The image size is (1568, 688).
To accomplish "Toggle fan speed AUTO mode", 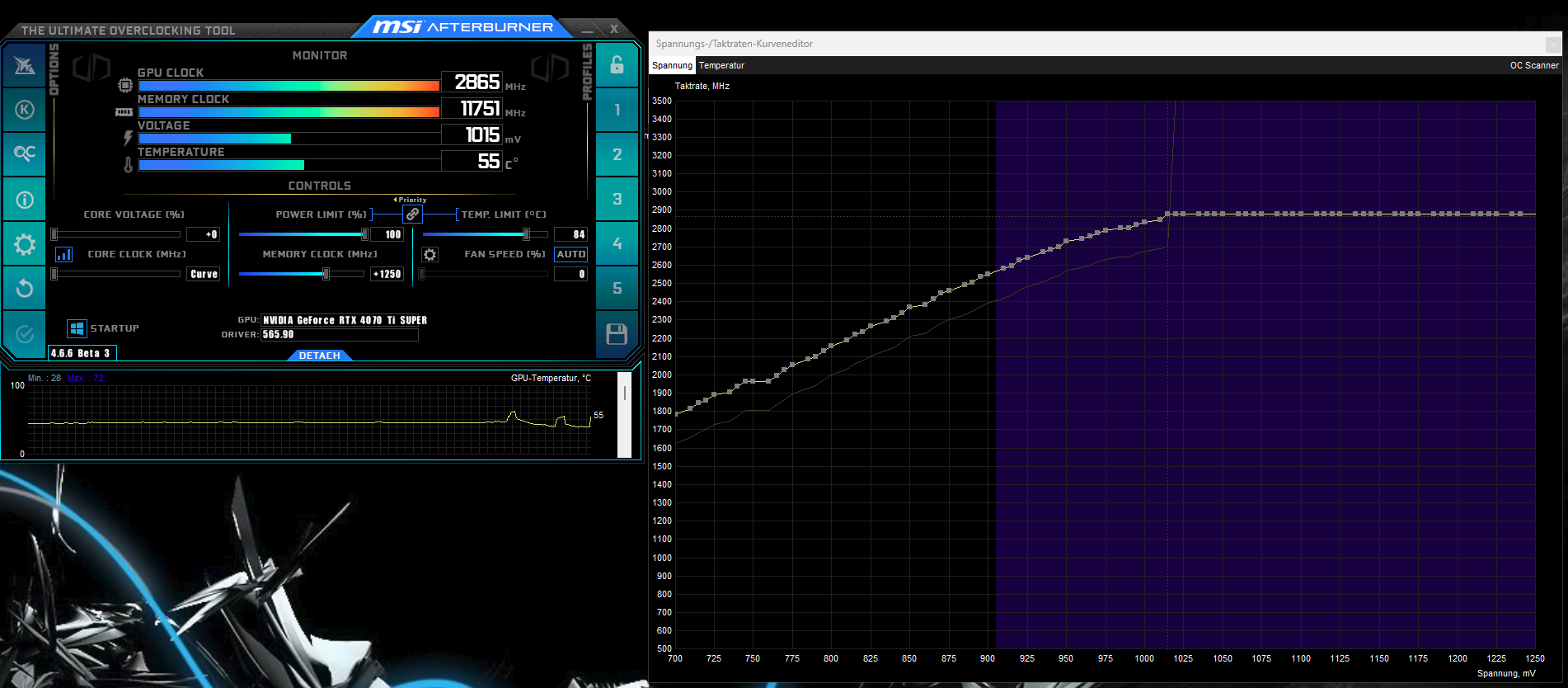I will pyautogui.click(x=570, y=254).
